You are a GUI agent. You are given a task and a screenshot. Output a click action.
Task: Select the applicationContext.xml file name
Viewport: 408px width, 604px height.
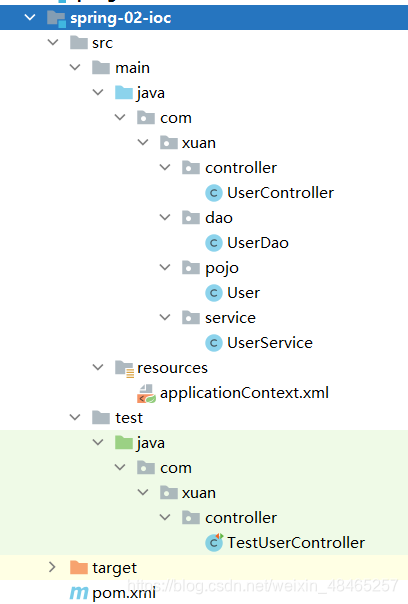pyautogui.click(x=244, y=393)
